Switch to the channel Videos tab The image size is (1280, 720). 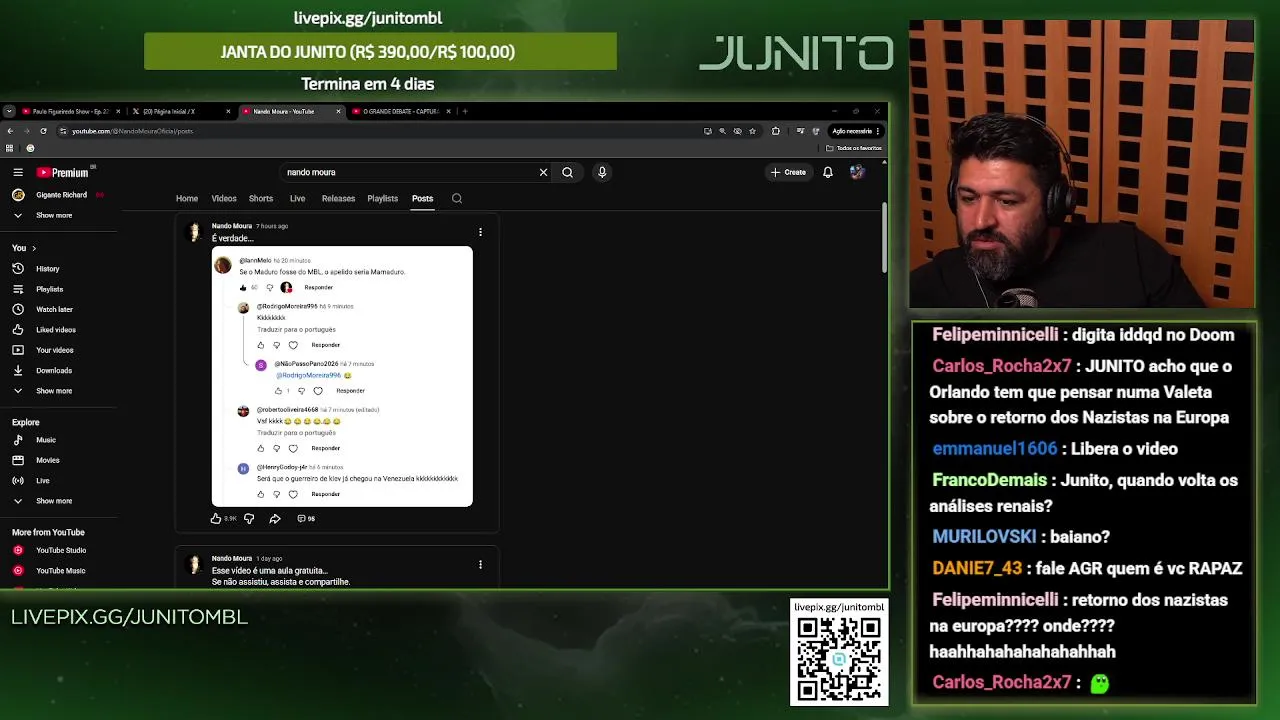pyautogui.click(x=224, y=198)
